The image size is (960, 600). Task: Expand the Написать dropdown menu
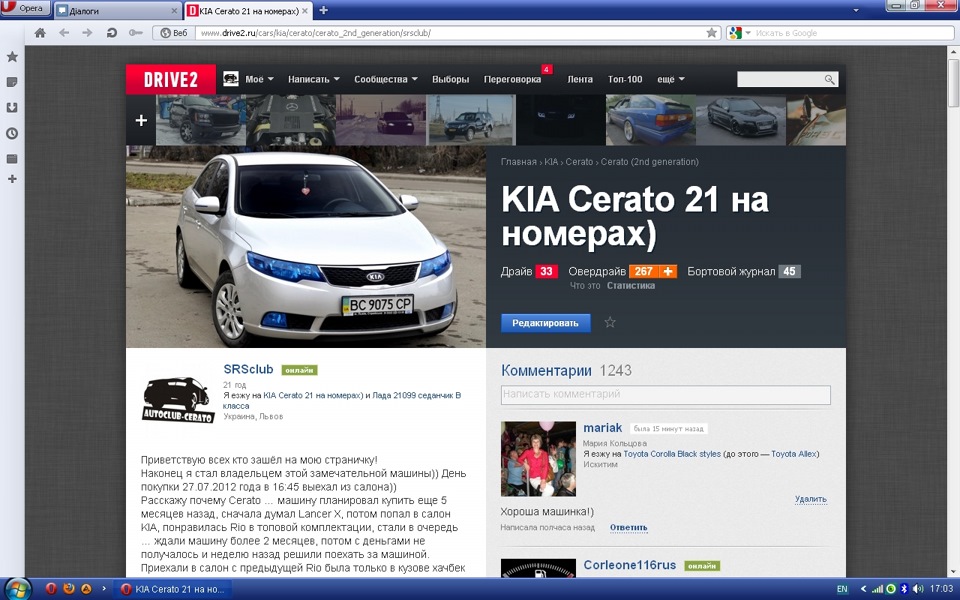313,80
